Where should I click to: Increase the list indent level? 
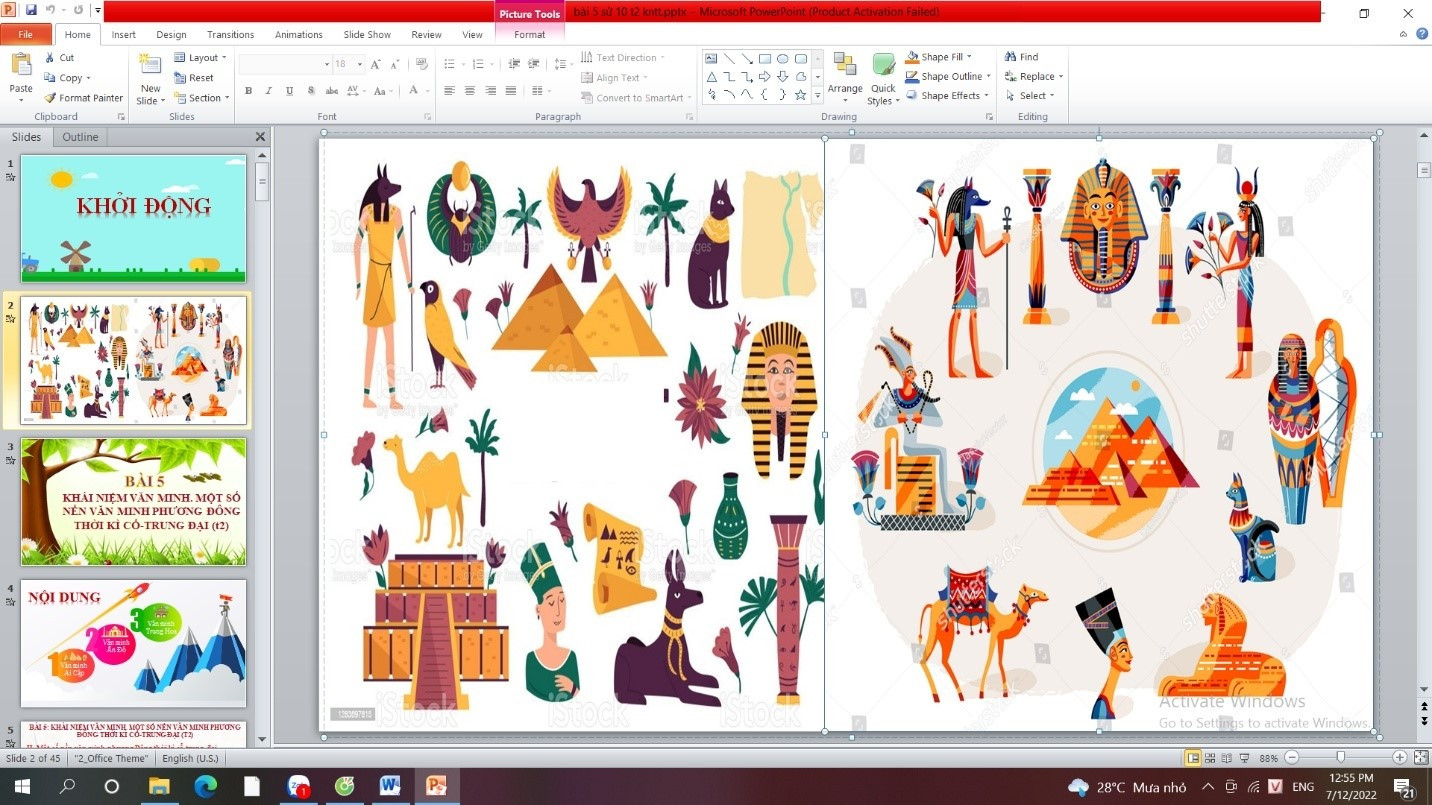pos(535,64)
